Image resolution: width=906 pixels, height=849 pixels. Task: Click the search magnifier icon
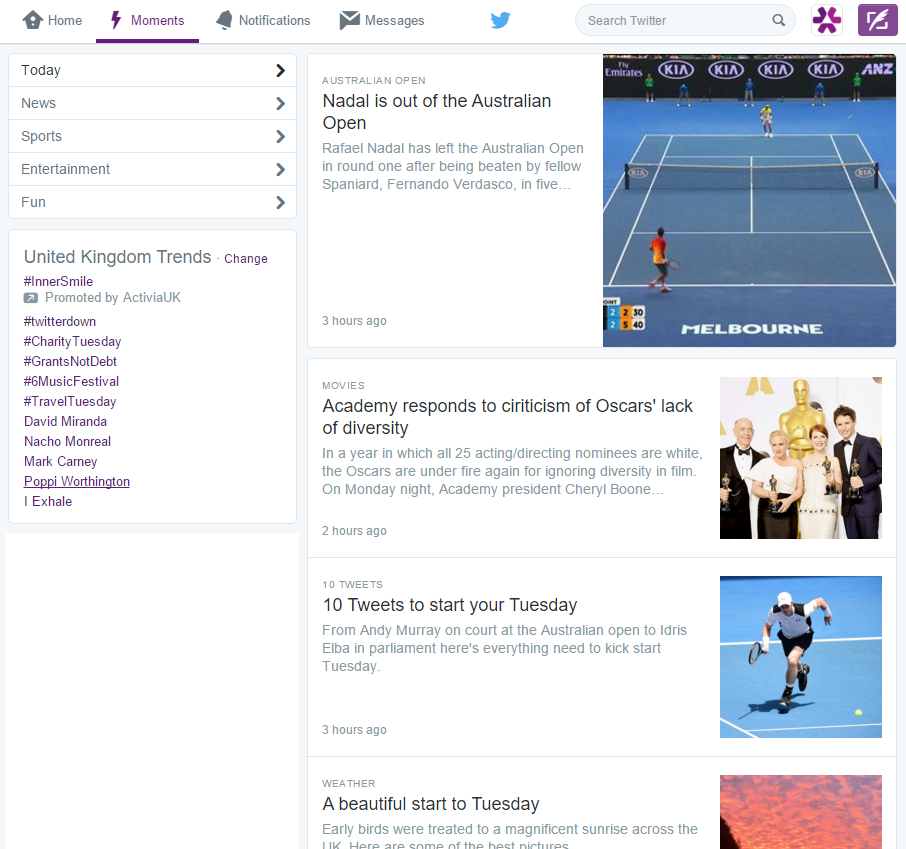point(779,20)
